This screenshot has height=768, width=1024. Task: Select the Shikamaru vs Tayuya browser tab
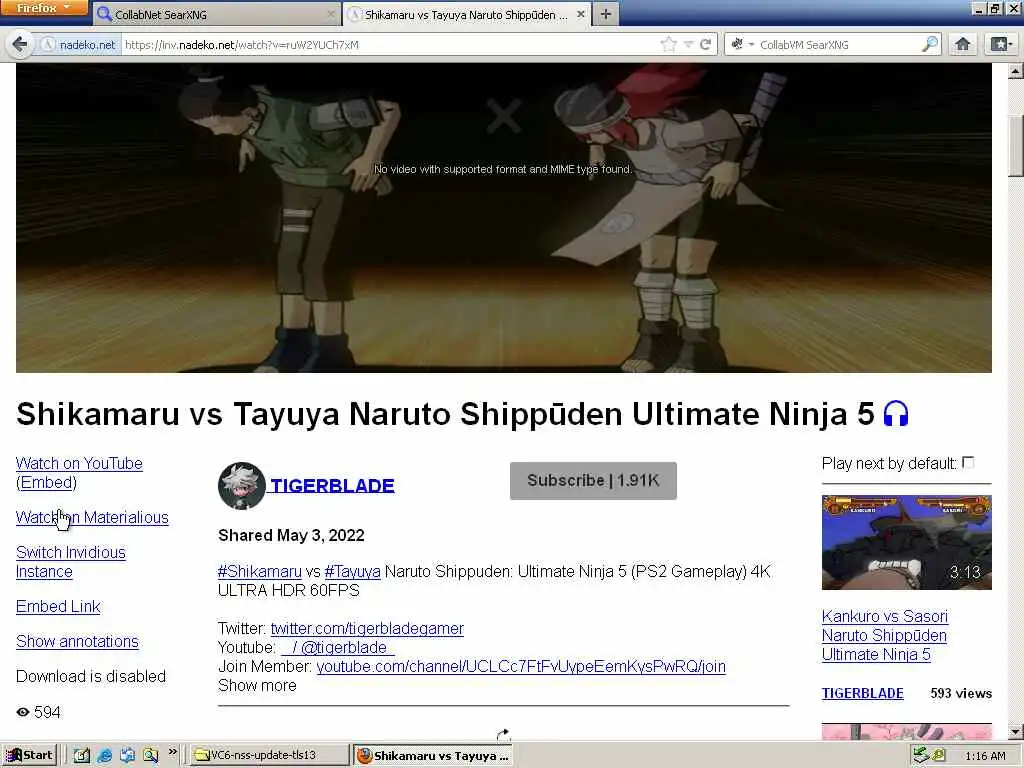tap(466, 14)
